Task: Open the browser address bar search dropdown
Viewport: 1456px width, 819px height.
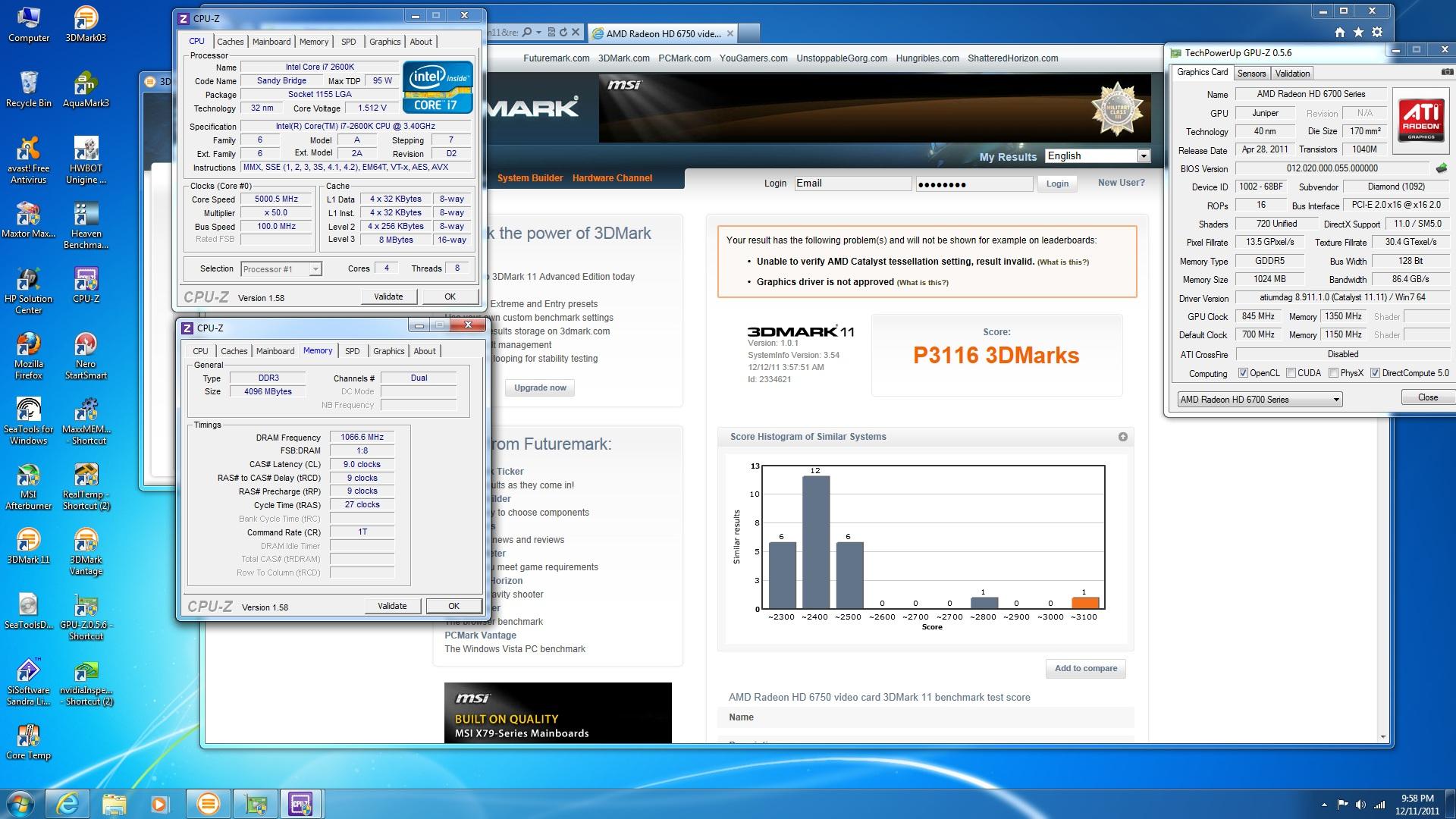Action: [538, 33]
